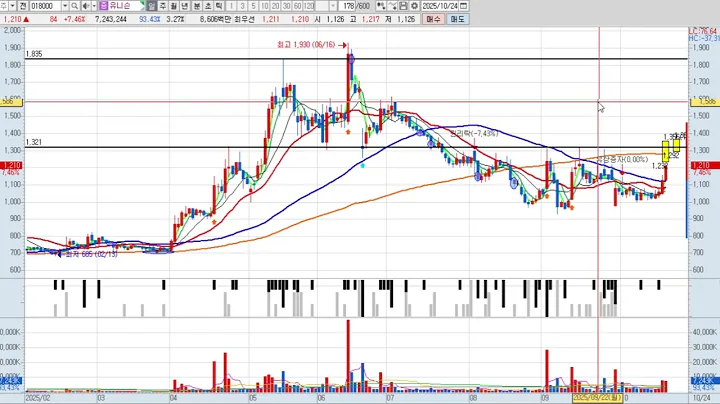This screenshot has height=404, width=720.
Task: Click the candle count field showing 178
Action: (x=348, y=6)
